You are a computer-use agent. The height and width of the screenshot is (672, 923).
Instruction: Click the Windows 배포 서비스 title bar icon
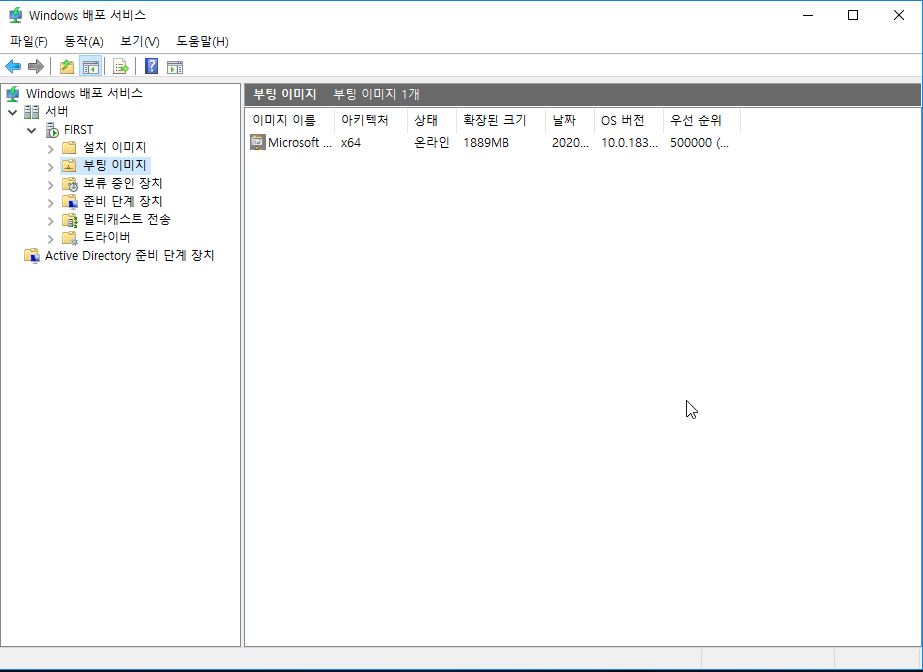pos(15,15)
